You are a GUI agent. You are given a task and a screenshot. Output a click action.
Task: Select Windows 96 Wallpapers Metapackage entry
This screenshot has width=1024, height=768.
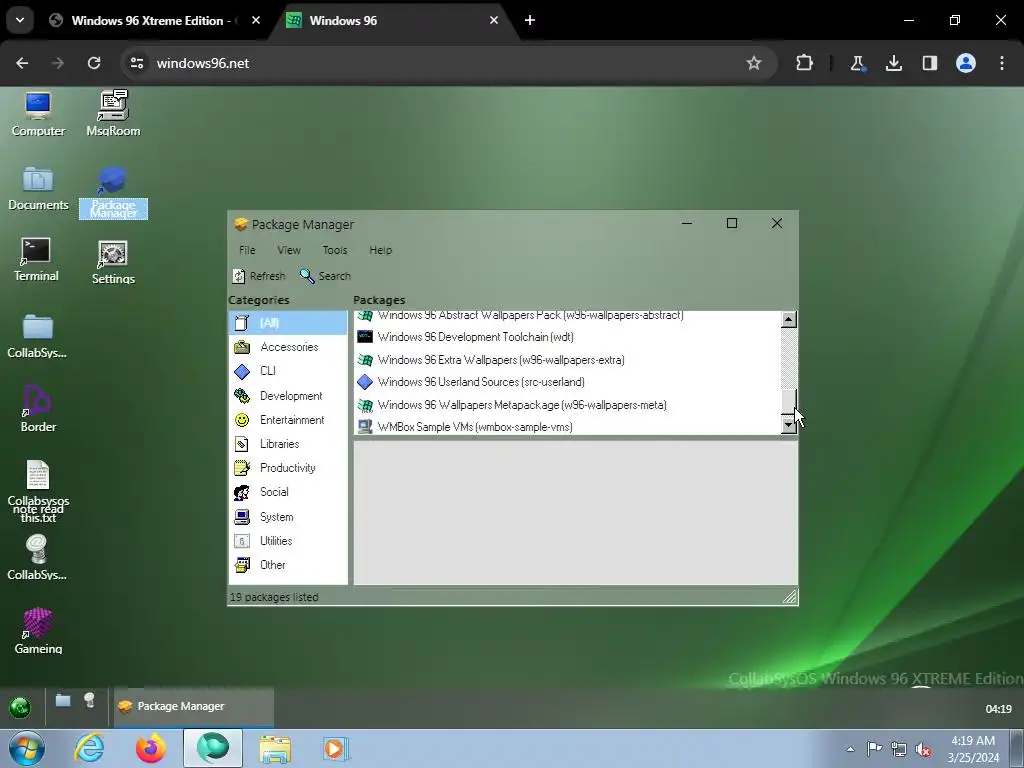[x=567, y=405]
